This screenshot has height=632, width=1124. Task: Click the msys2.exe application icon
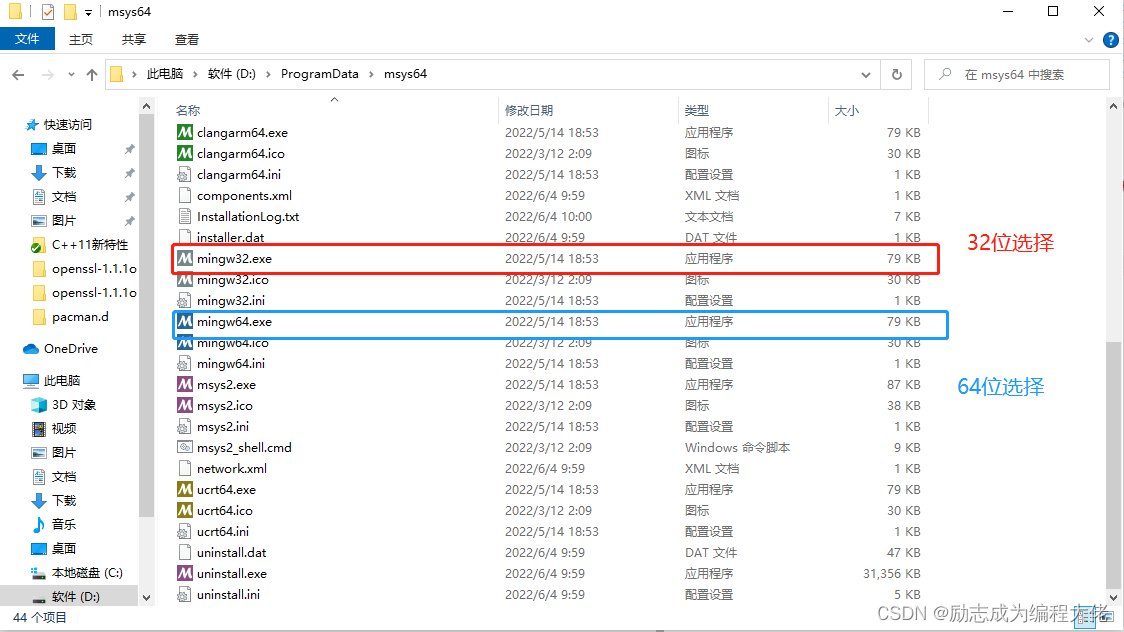pos(185,385)
